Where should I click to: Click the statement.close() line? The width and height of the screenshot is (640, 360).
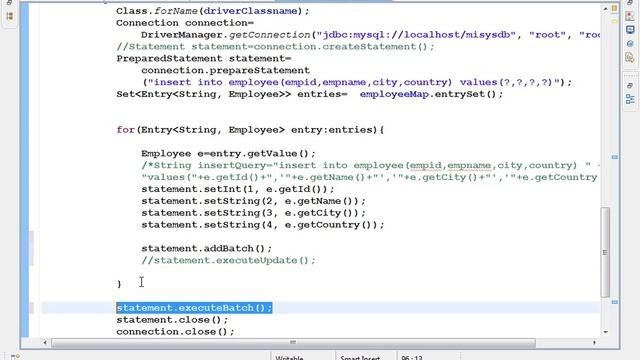pyautogui.click(x=172, y=320)
